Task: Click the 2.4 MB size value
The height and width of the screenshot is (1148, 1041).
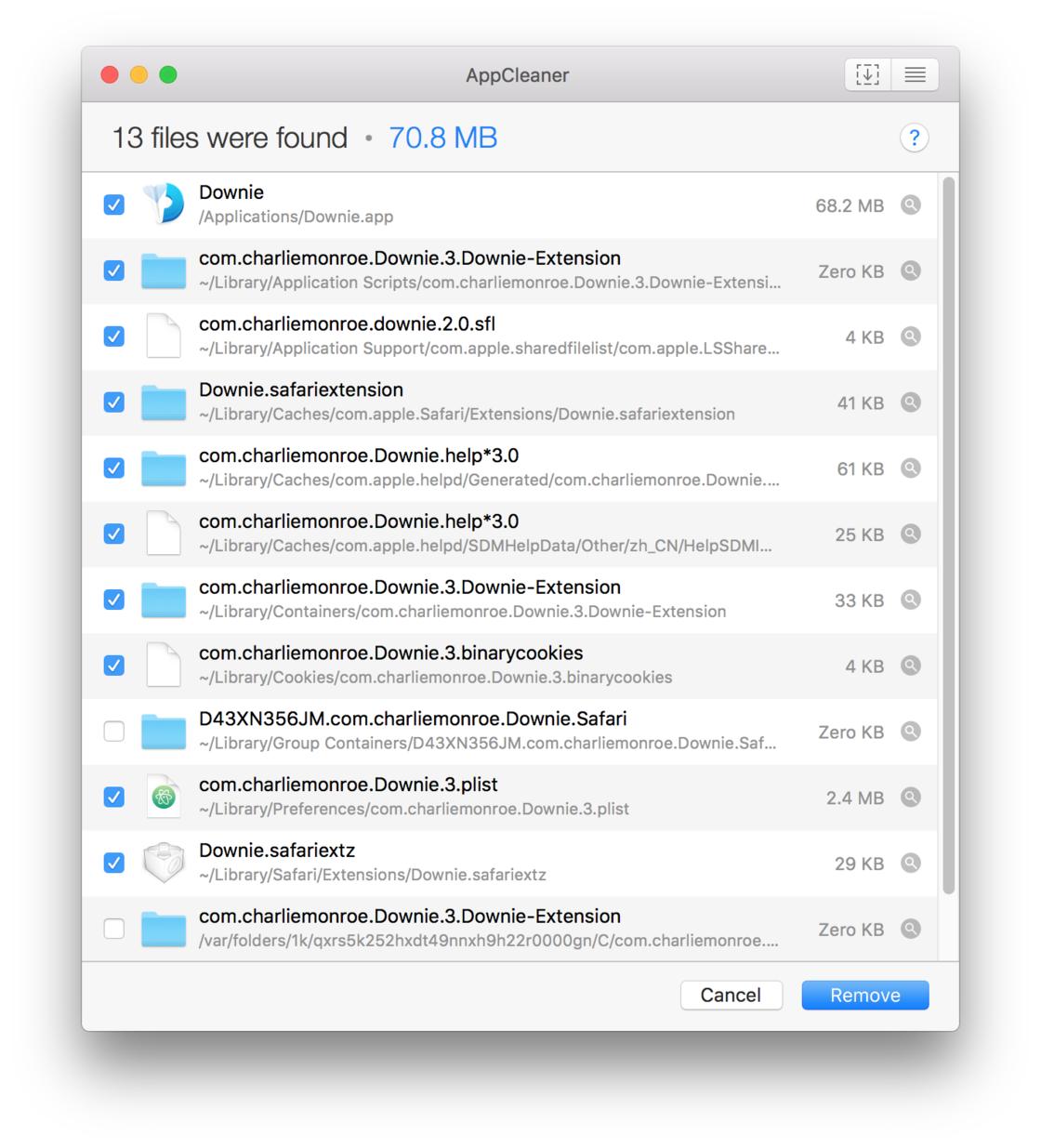Action: (855, 798)
